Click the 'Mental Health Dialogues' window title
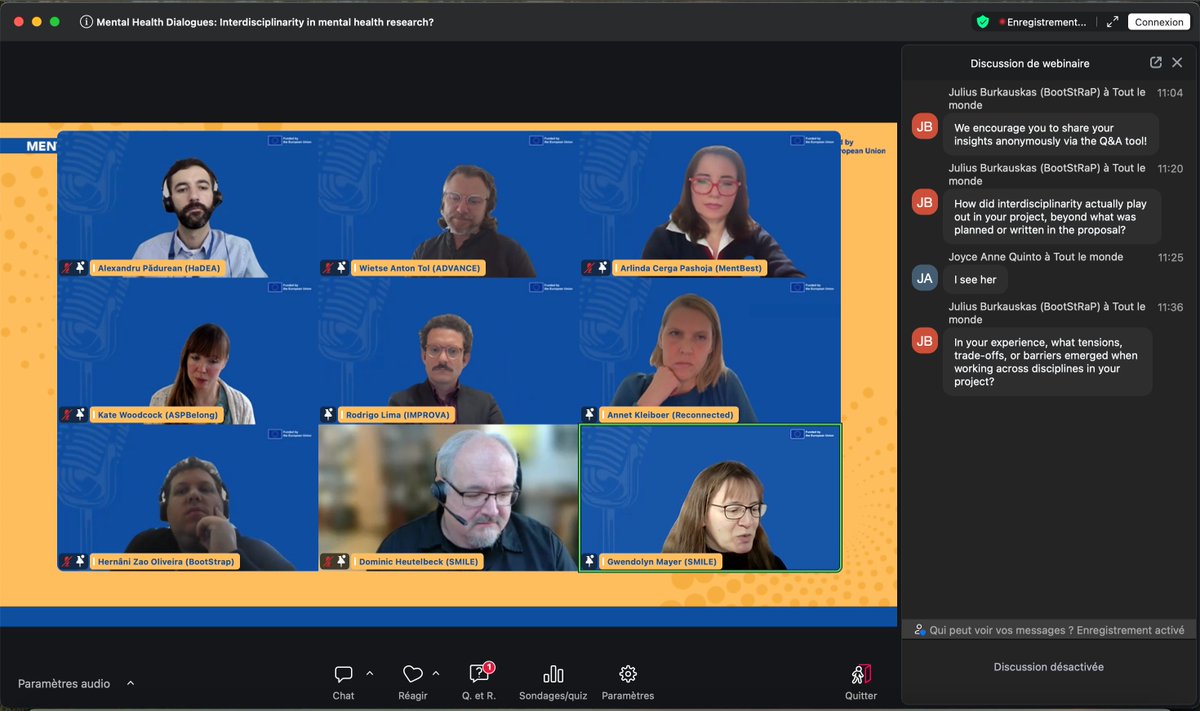The image size is (1200, 711). point(265,22)
